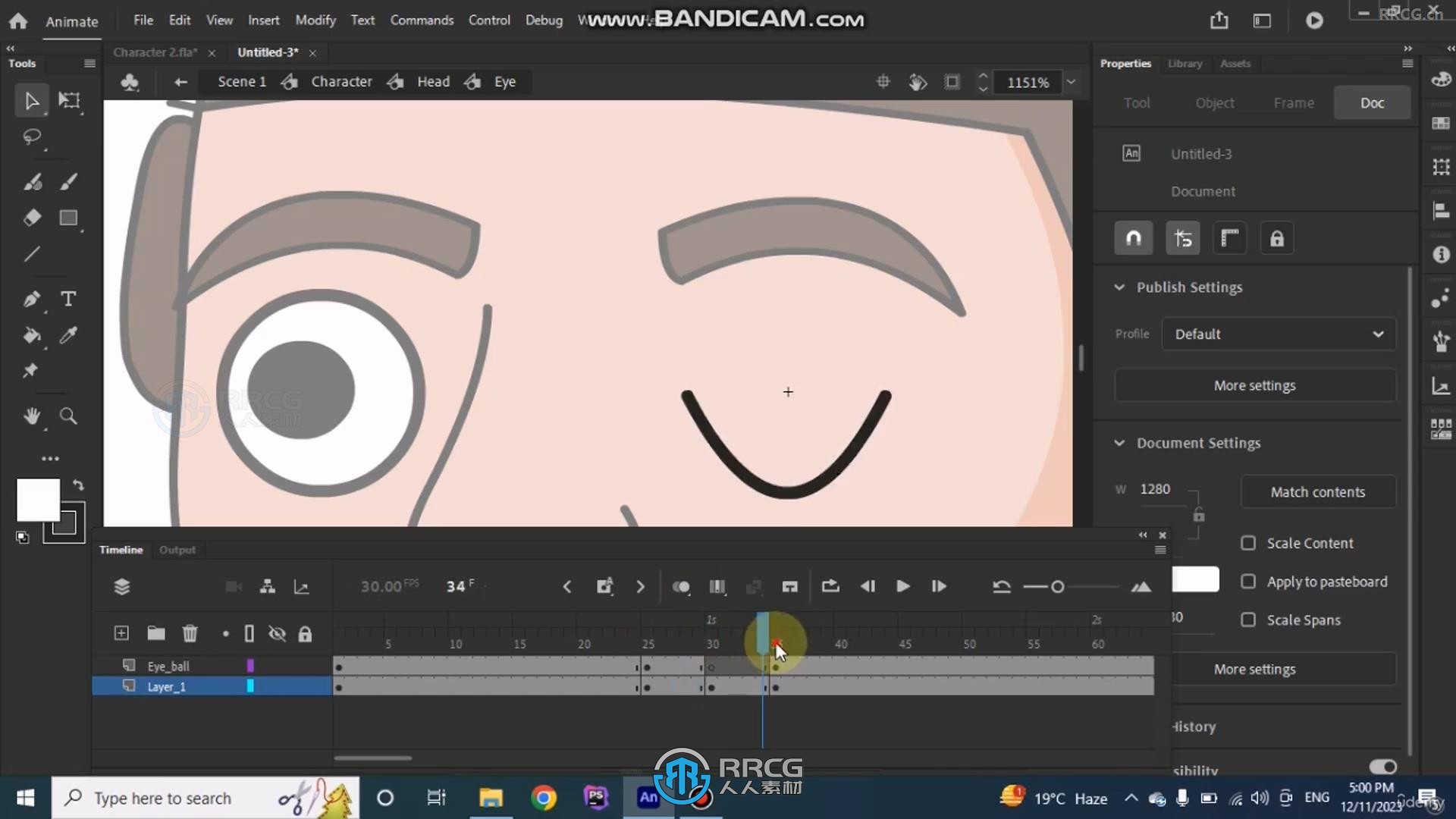Viewport: 1456px width, 819px height.
Task: Select the Zoom magnifier tool
Action: (69, 416)
